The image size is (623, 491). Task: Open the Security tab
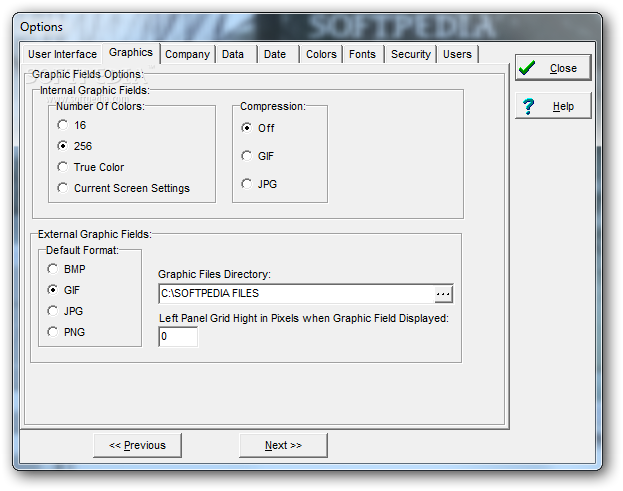pos(411,54)
